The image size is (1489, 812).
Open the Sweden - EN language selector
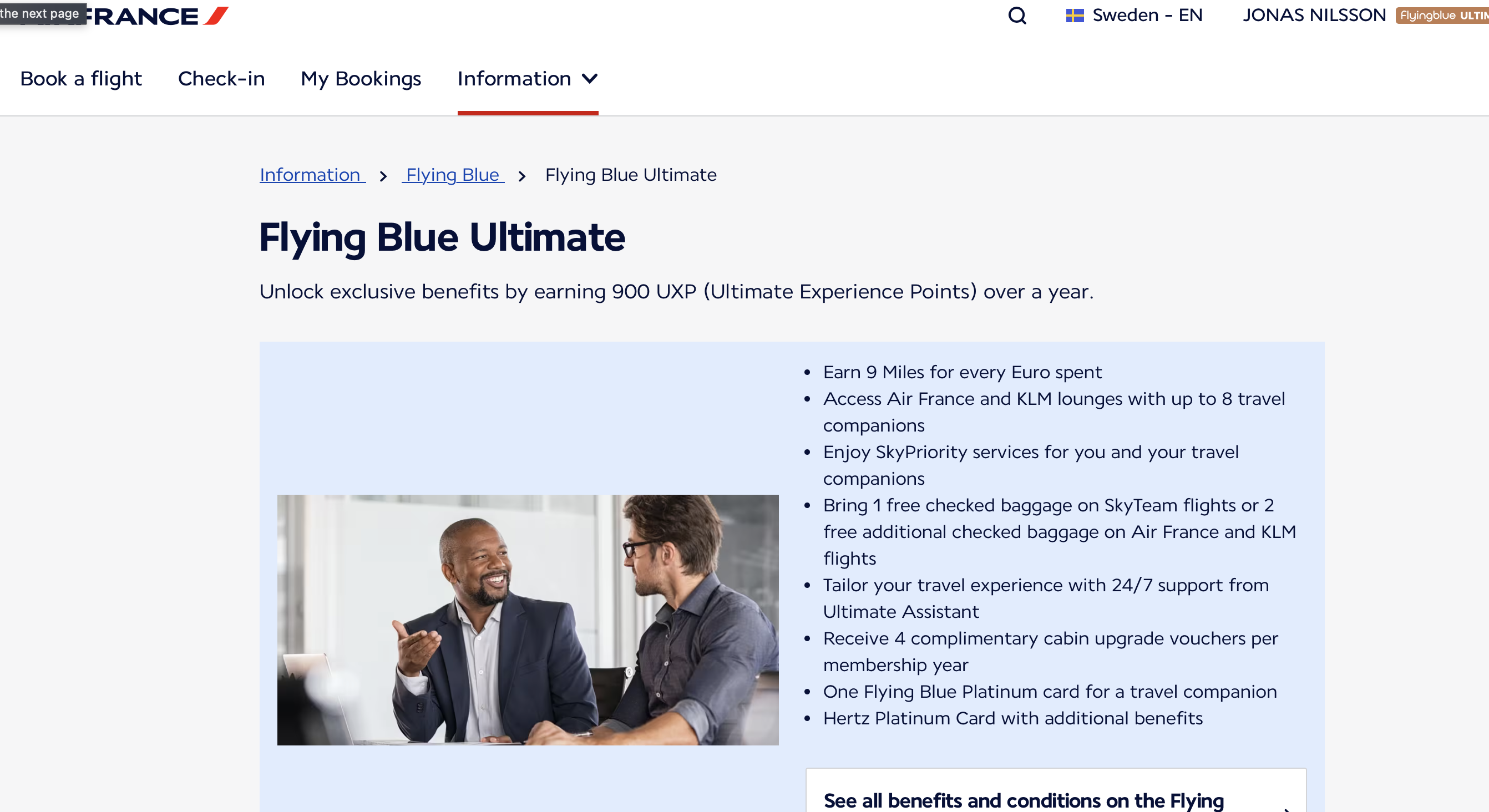(x=1146, y=16)
